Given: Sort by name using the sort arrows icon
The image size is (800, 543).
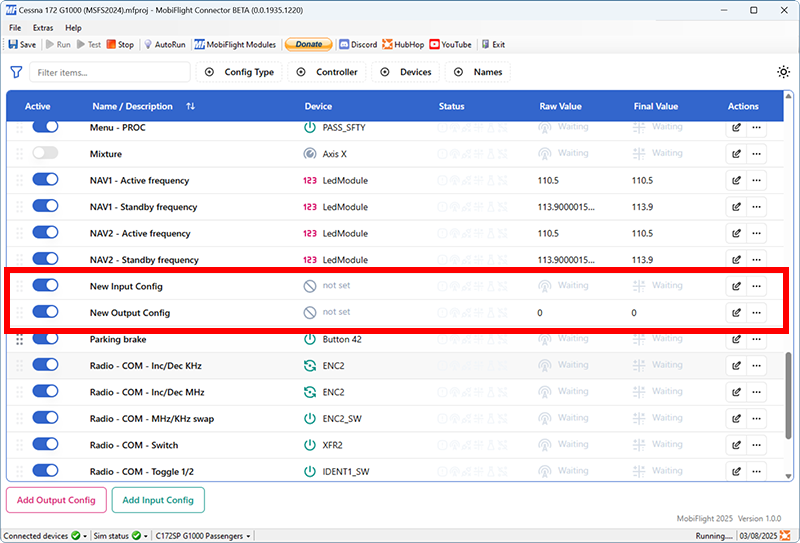Looking at the screenshot, I should [190, 106].
